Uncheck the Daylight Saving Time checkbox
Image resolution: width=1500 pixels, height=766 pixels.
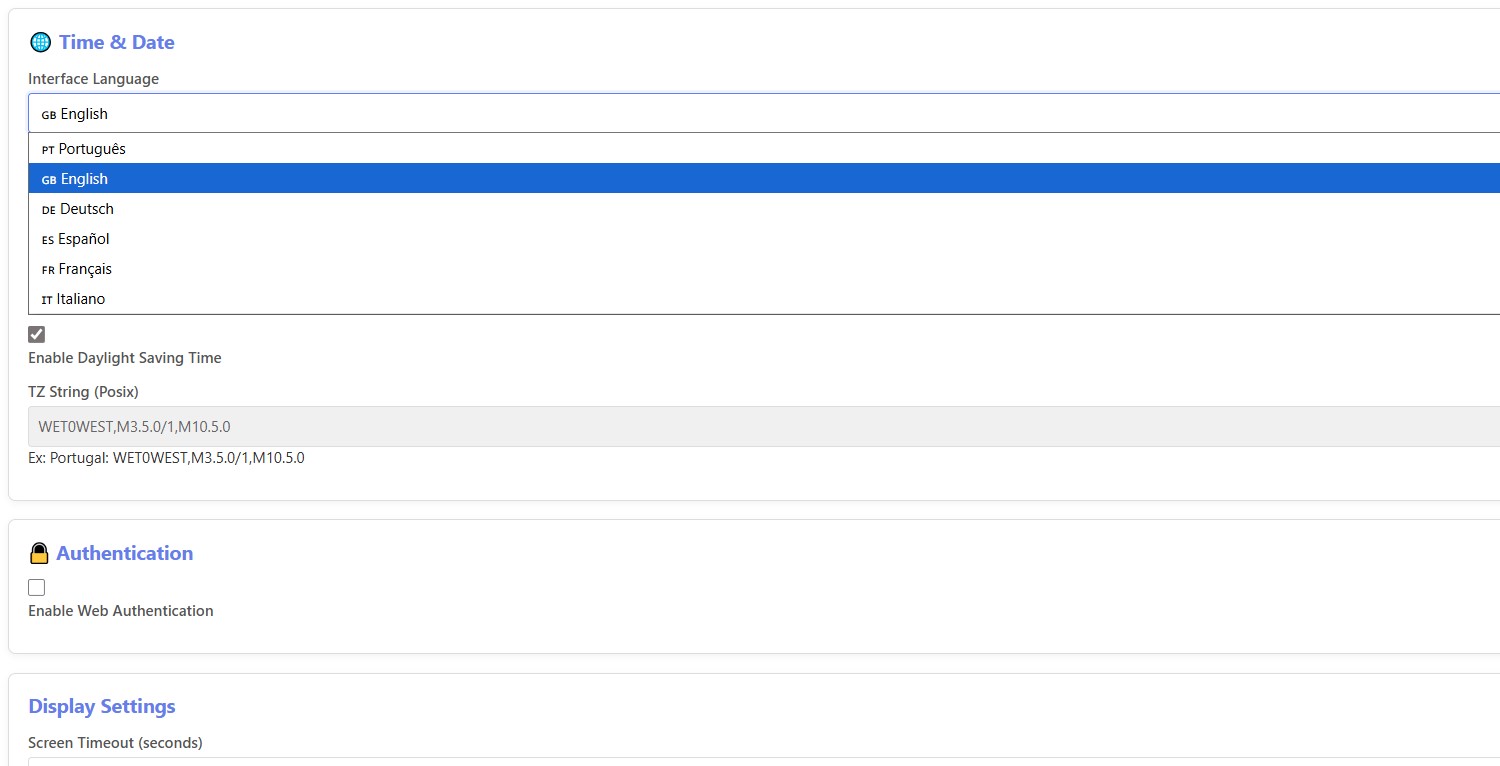point(37,334)
